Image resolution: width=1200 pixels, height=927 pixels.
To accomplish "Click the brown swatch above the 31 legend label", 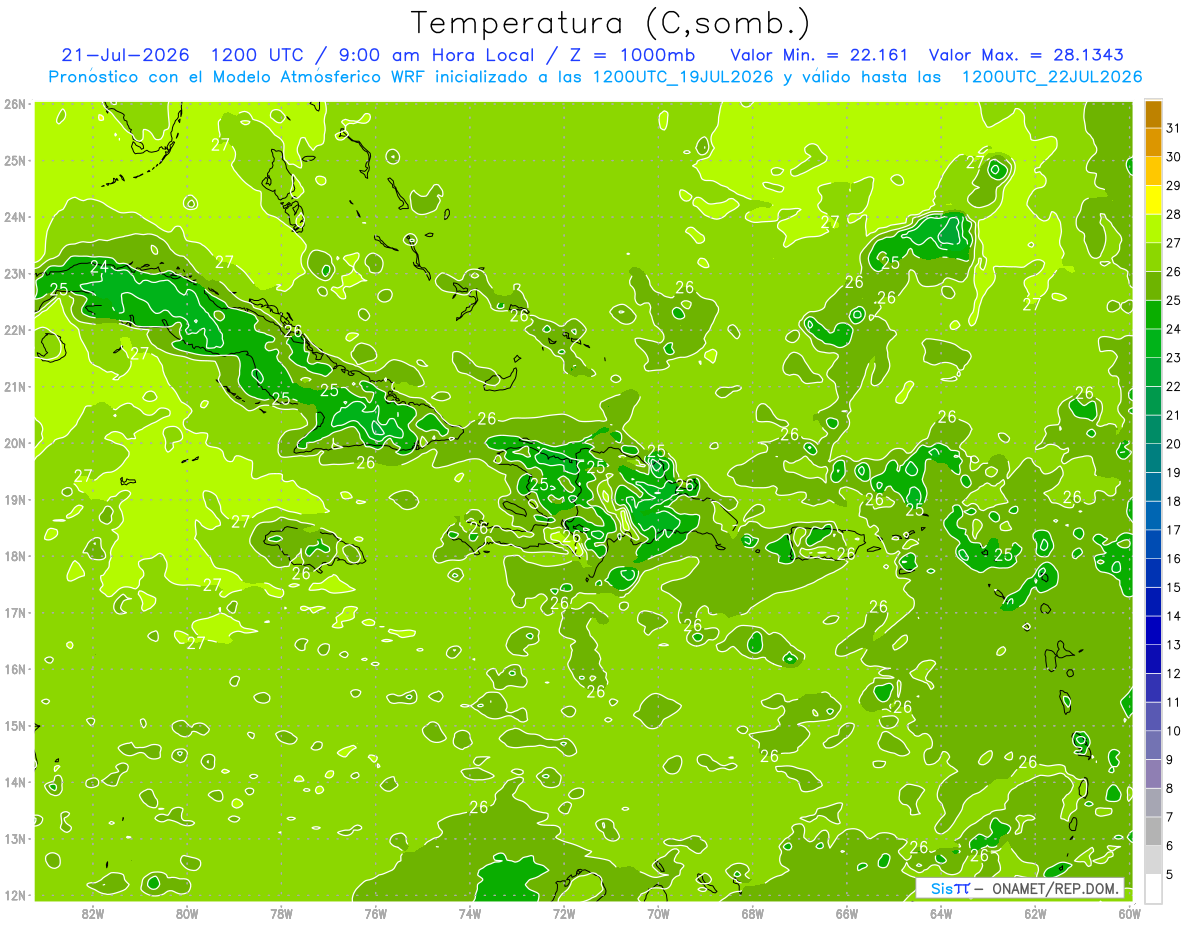I will 1153,115.
